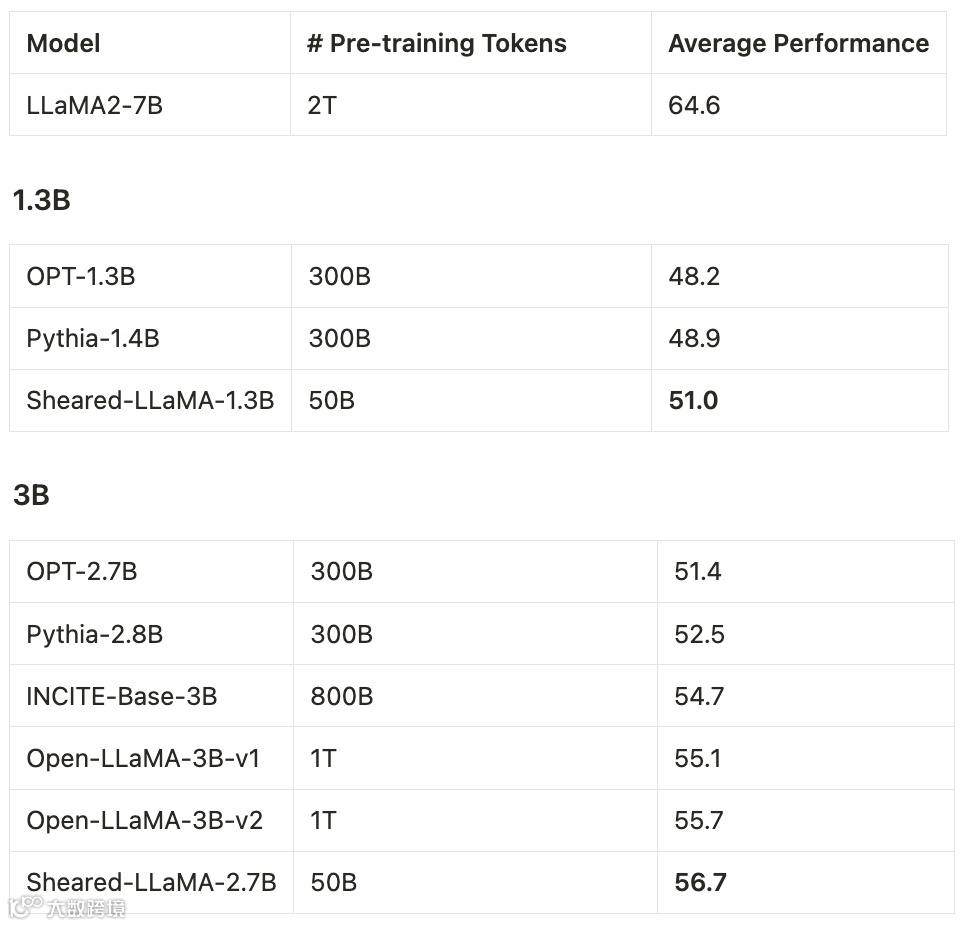
Task: Click the bold 51.0 performance value
Action: tap(693, 401)
